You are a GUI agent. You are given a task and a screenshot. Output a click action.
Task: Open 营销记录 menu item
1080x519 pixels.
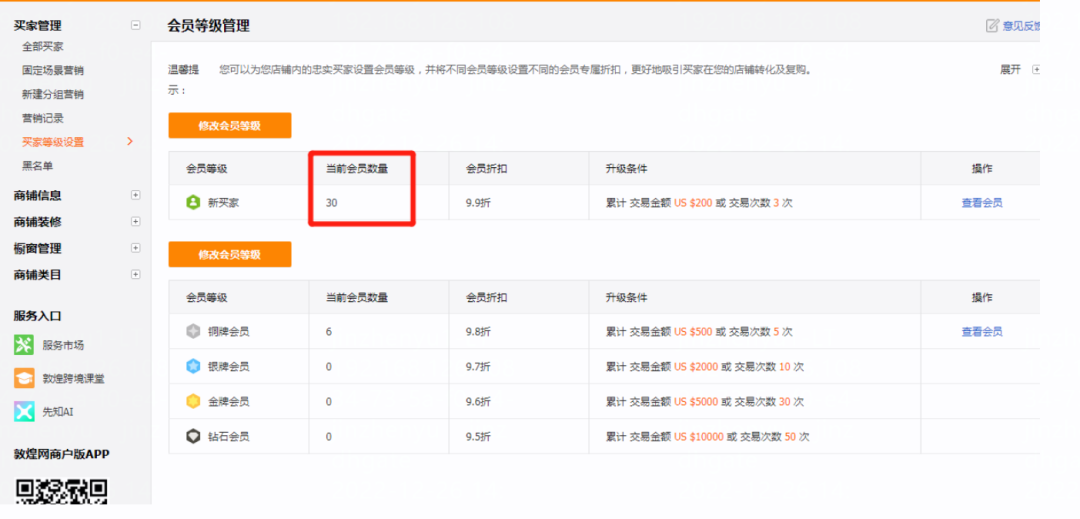43,118
